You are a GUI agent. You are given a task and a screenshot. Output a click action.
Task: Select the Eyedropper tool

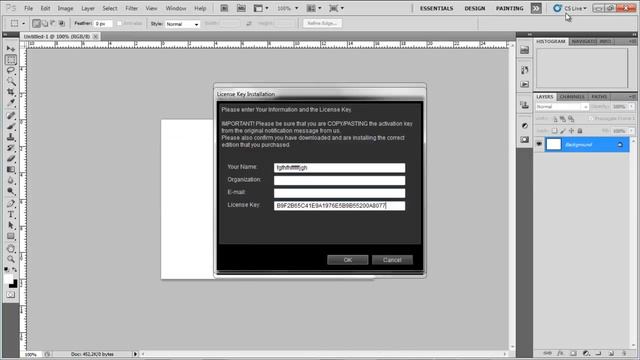11,103
